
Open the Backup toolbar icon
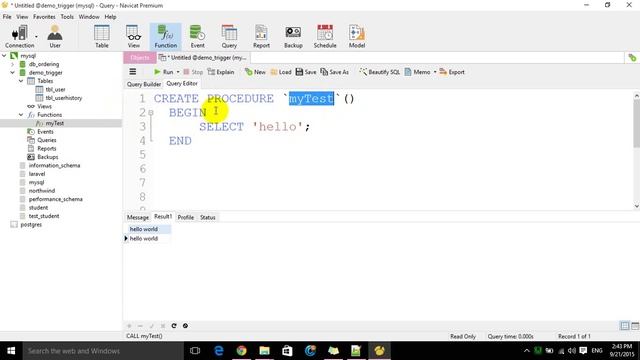click(293, 36)
